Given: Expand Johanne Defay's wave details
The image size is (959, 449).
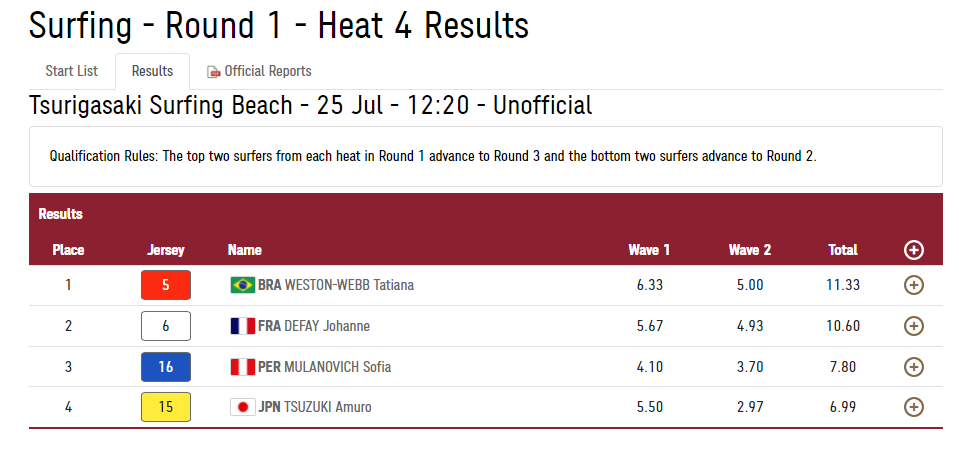Looking at the screenshot, I should coord(912,326).
